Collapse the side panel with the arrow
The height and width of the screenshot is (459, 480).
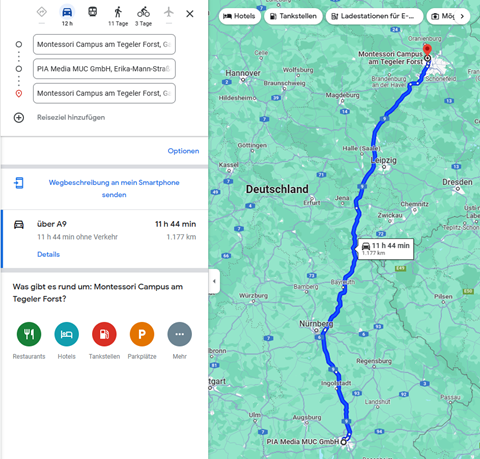[214, 281]
